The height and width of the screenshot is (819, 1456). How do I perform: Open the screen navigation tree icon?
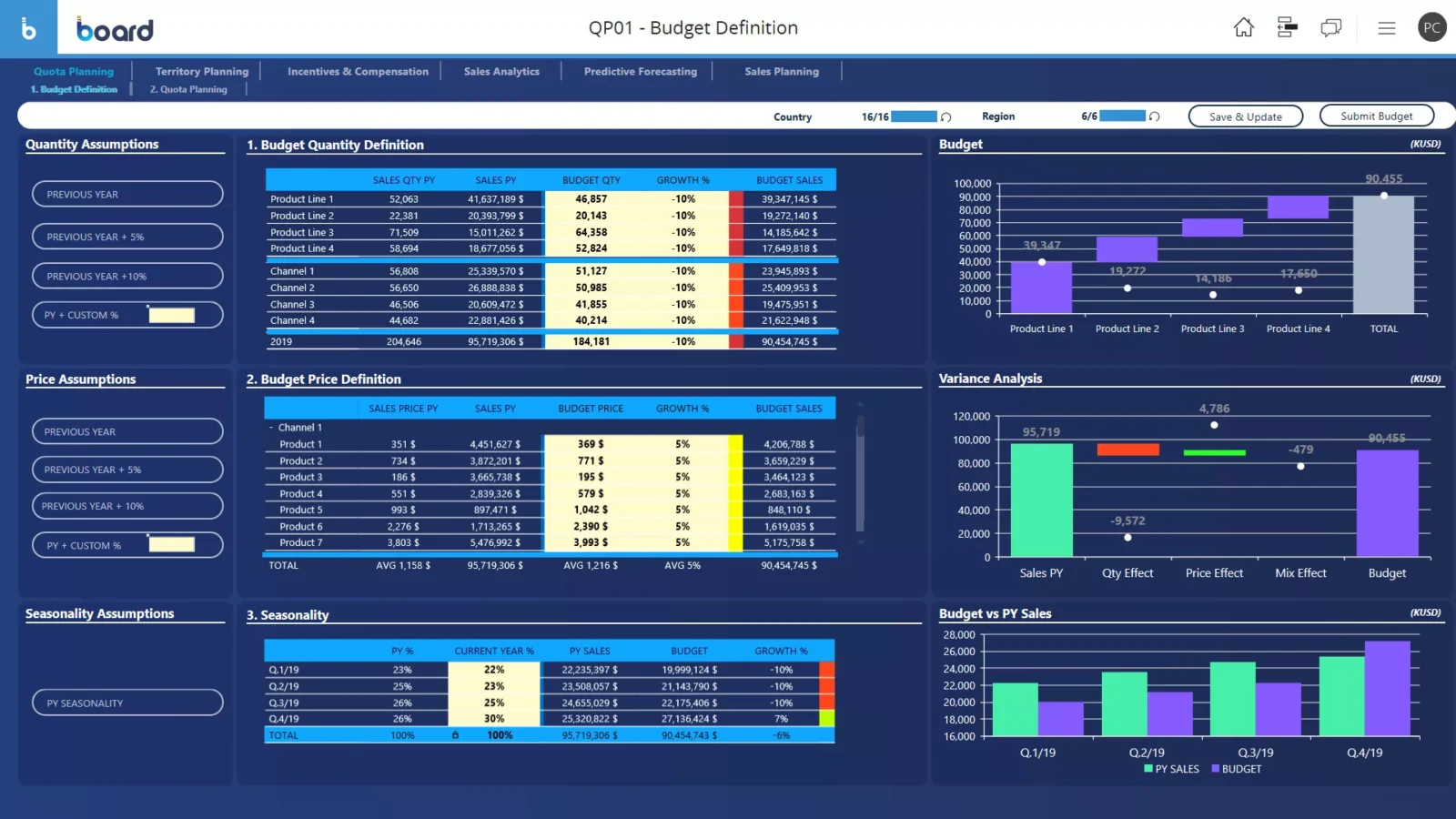coord(1287,27)
